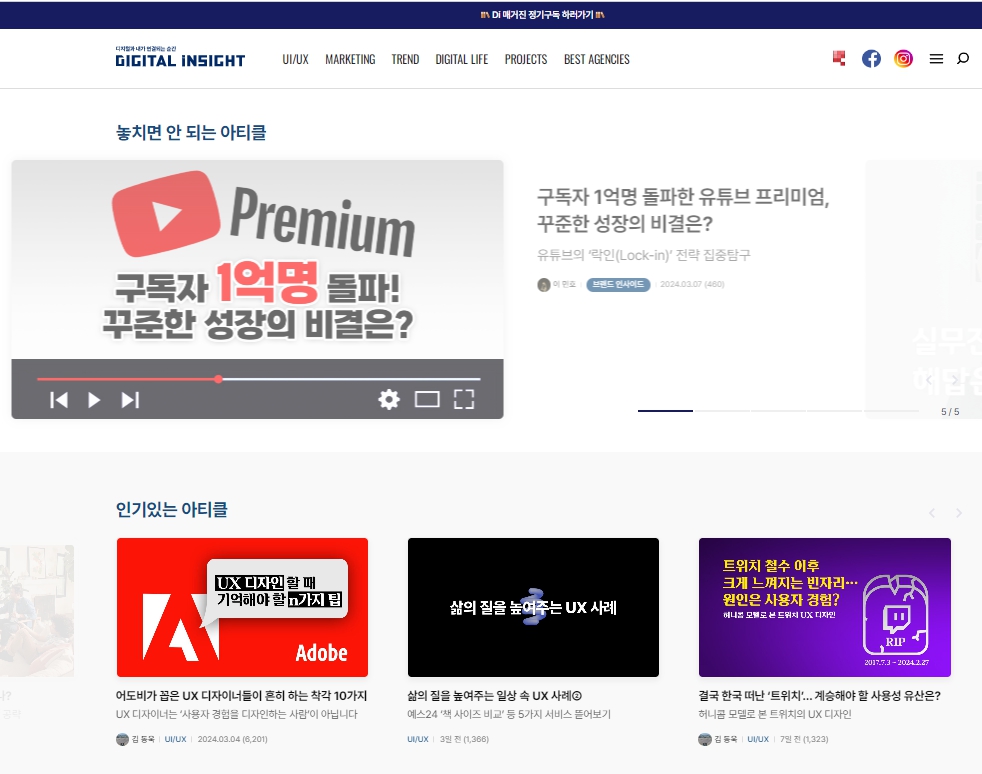The image size is (982, 774).
Task: Open the PROJECTS navigation menu
Action: coord(526,59)
